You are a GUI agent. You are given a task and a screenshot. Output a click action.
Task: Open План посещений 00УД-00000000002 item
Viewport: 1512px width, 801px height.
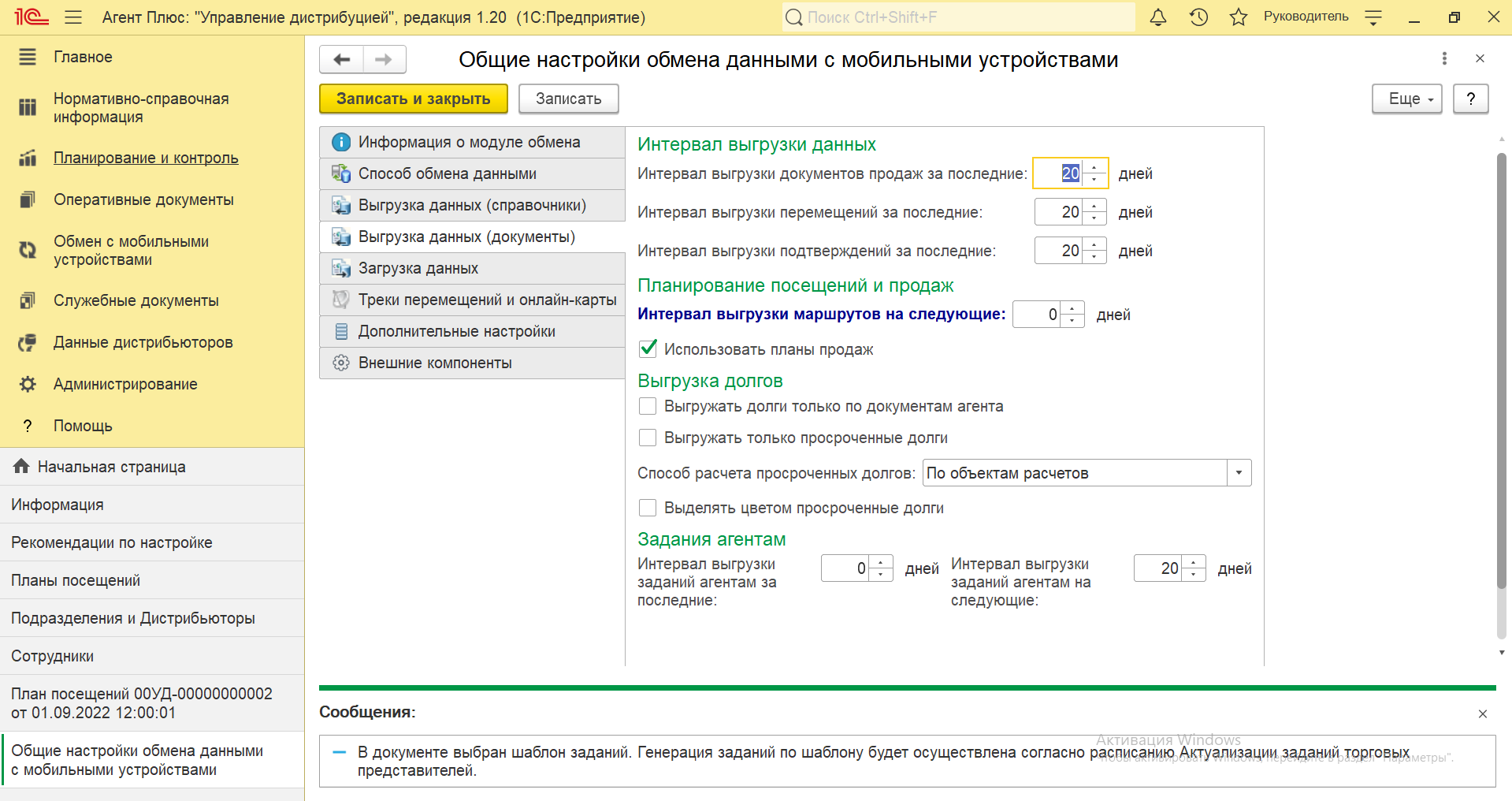(152, 703)
